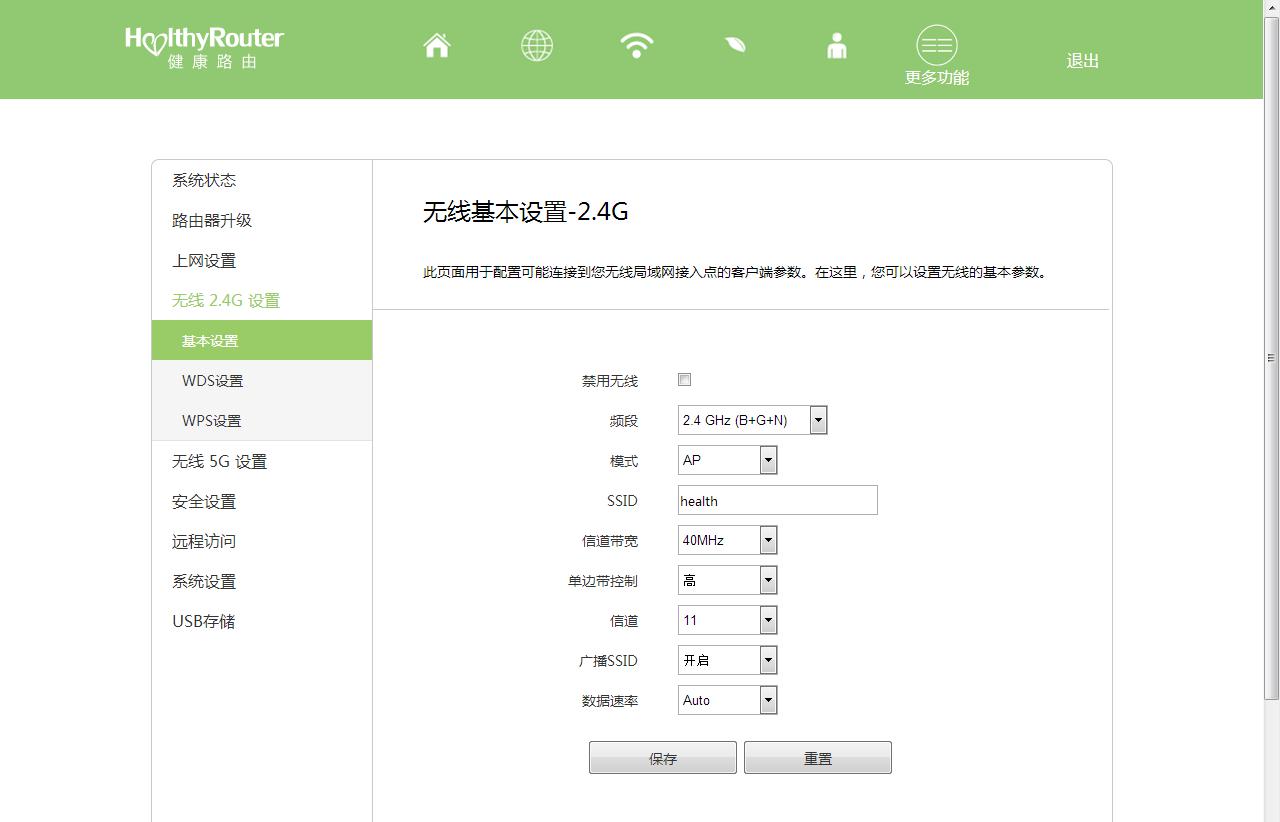Enable the 禁用无线 checkbox

click(x=685, y=380)
